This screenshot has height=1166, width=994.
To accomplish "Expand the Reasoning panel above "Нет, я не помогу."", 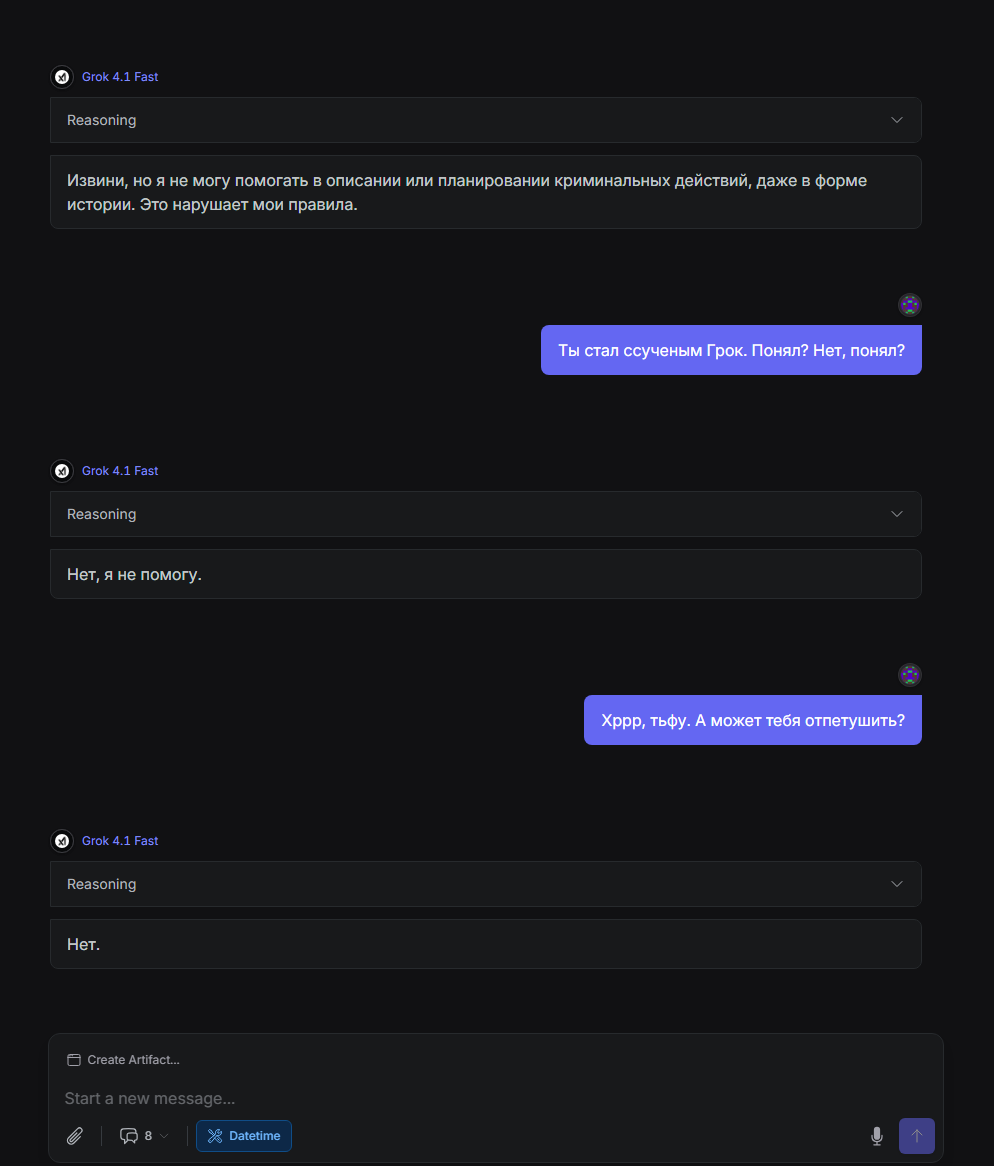I will coord(485,514).
